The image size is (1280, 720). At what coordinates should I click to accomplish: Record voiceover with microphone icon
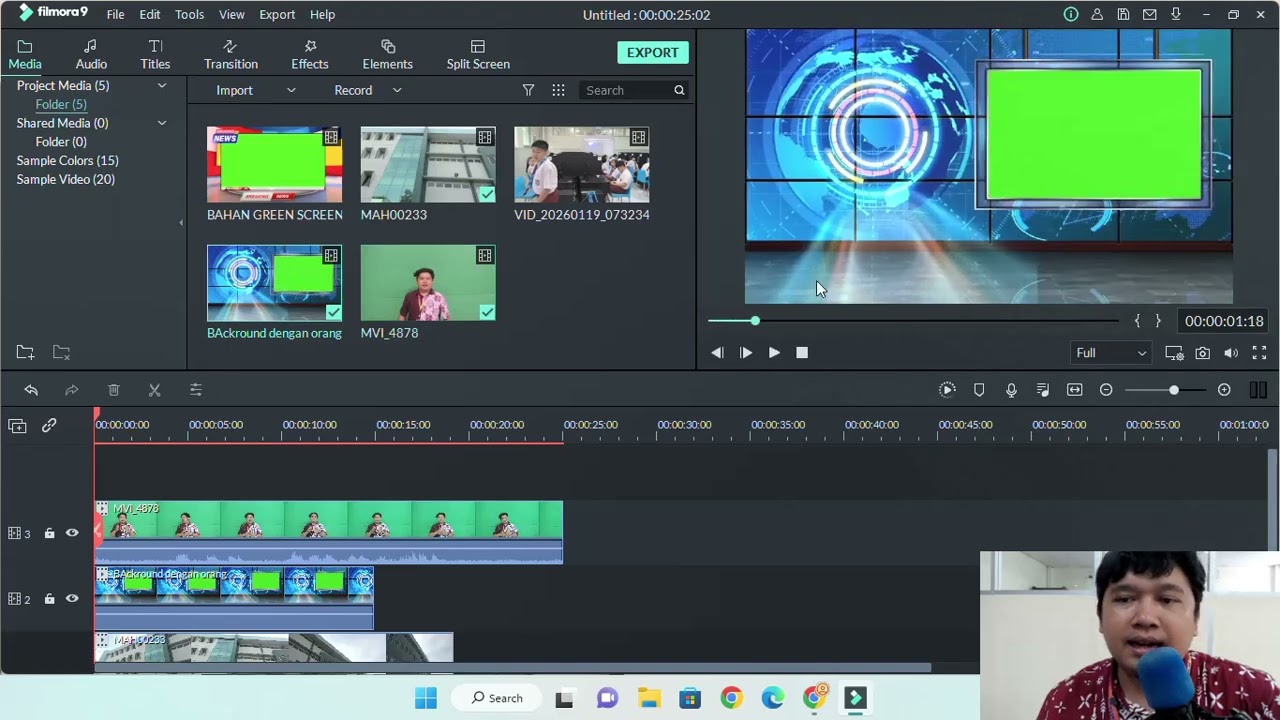1011,390
